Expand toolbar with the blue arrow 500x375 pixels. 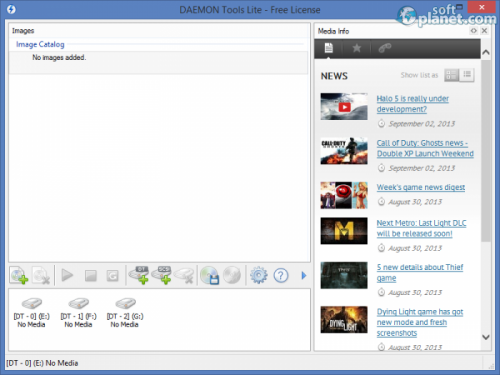(304, 275)
